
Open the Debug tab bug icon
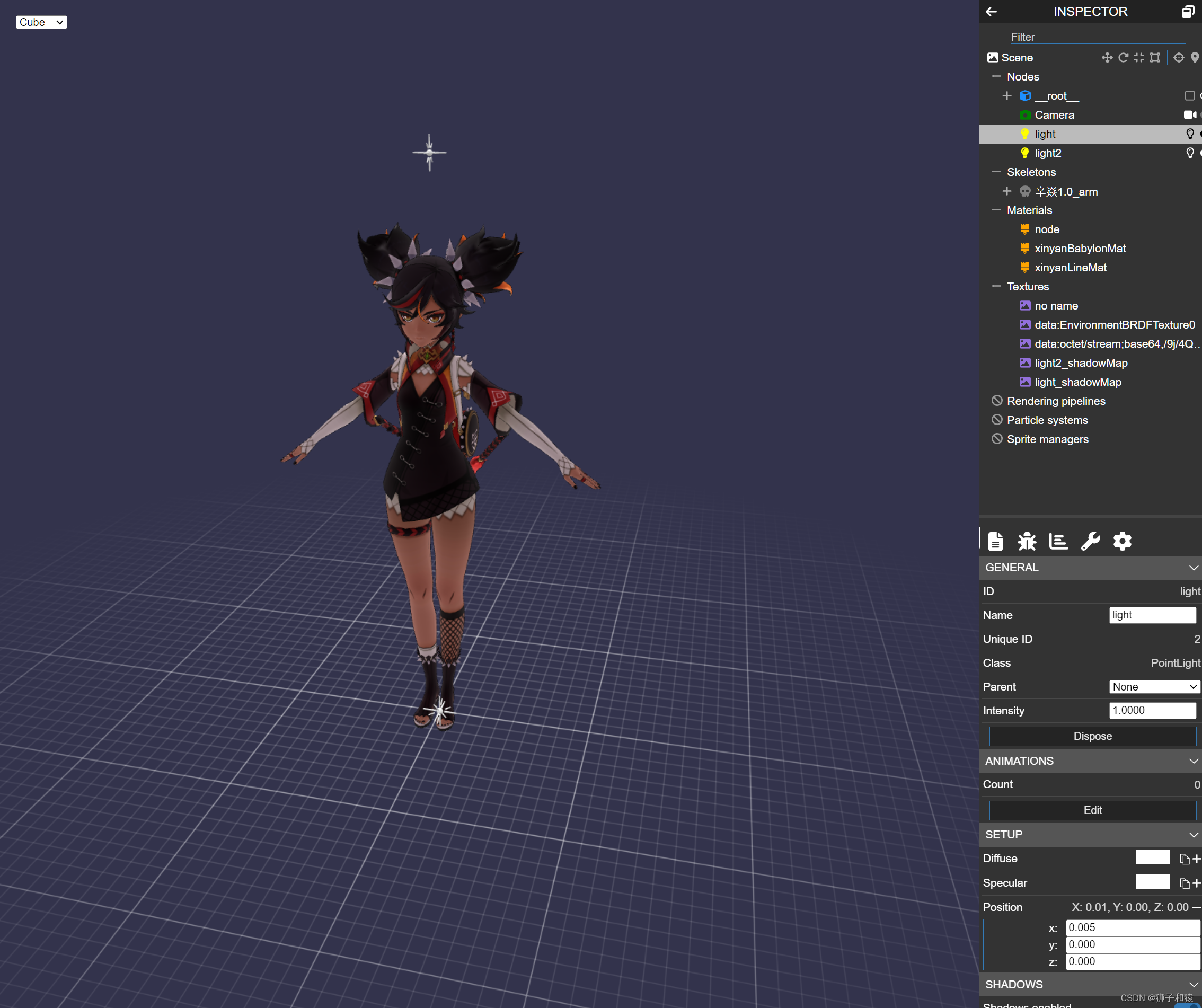(1027, 541)
